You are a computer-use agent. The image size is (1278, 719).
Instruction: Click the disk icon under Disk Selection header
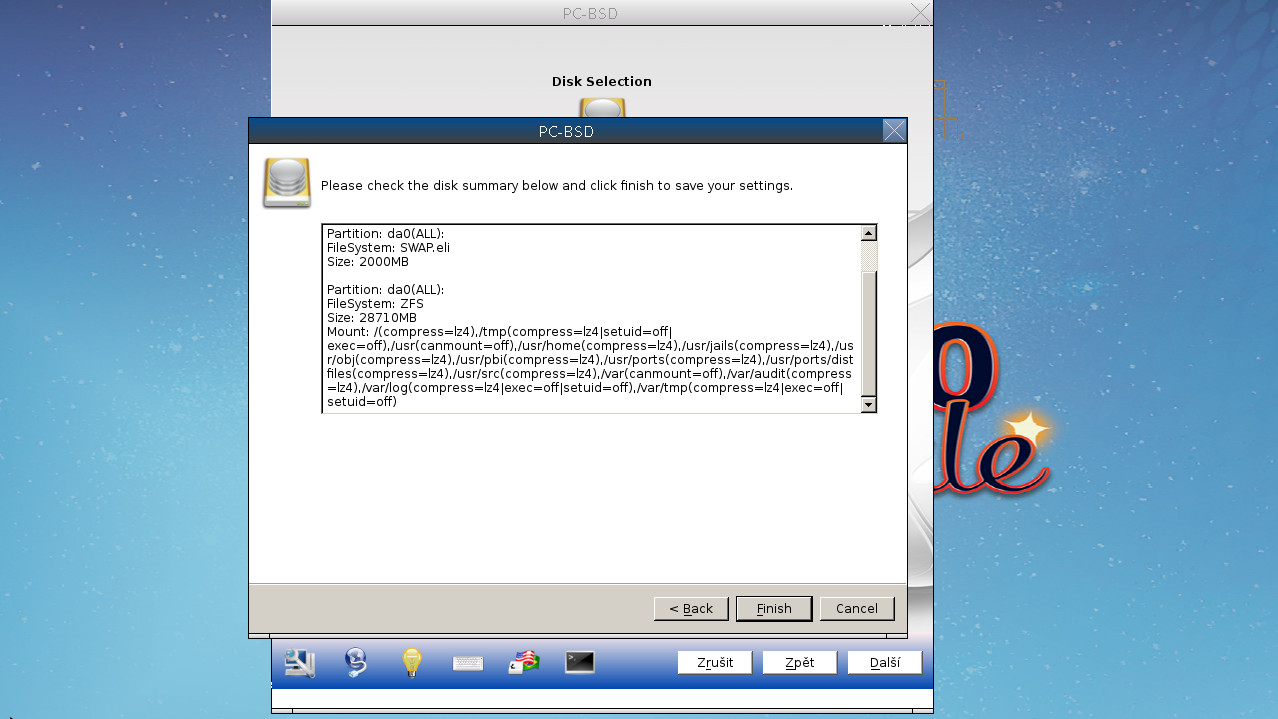tap(601, 110)
